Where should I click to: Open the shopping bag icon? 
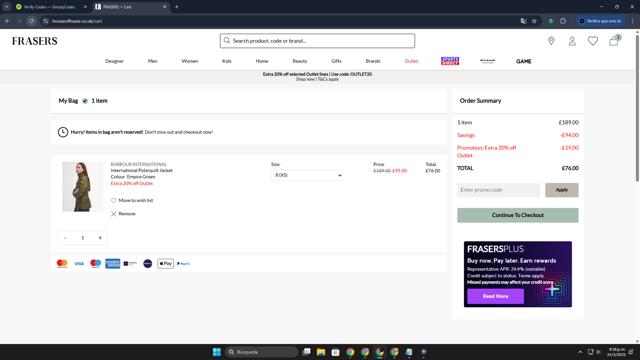tap(614, 40)
